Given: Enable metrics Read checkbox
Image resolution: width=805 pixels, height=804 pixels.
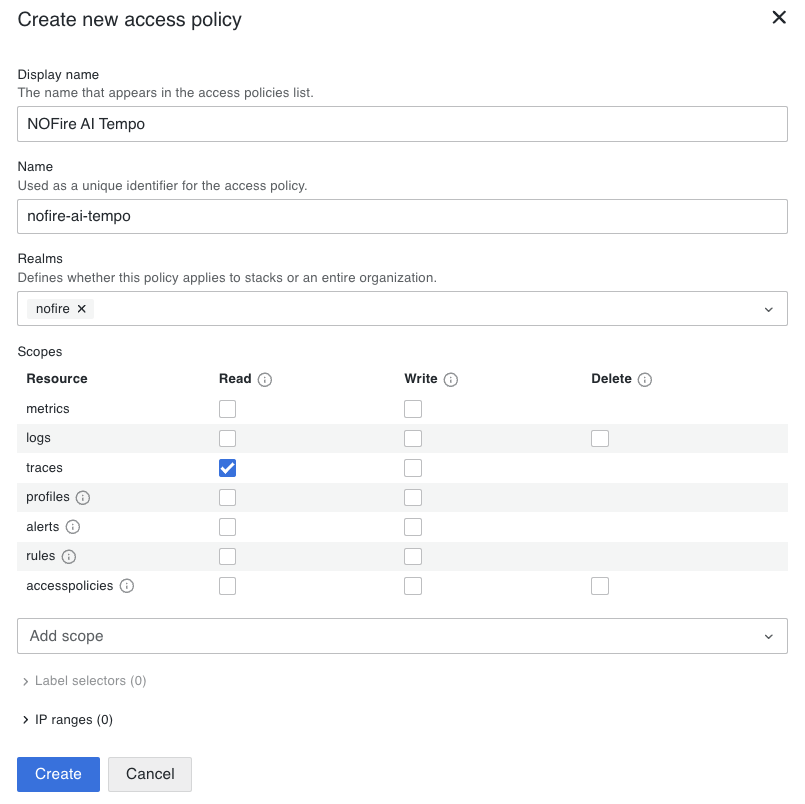Looking at the screenshot, I should 227,409.
